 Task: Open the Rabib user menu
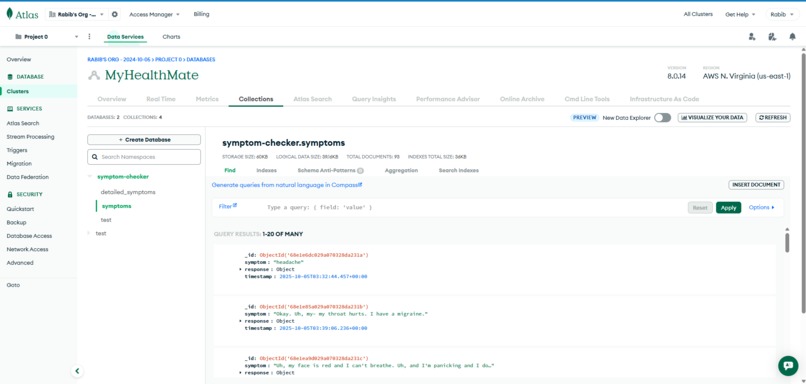(x=782, y=14)
